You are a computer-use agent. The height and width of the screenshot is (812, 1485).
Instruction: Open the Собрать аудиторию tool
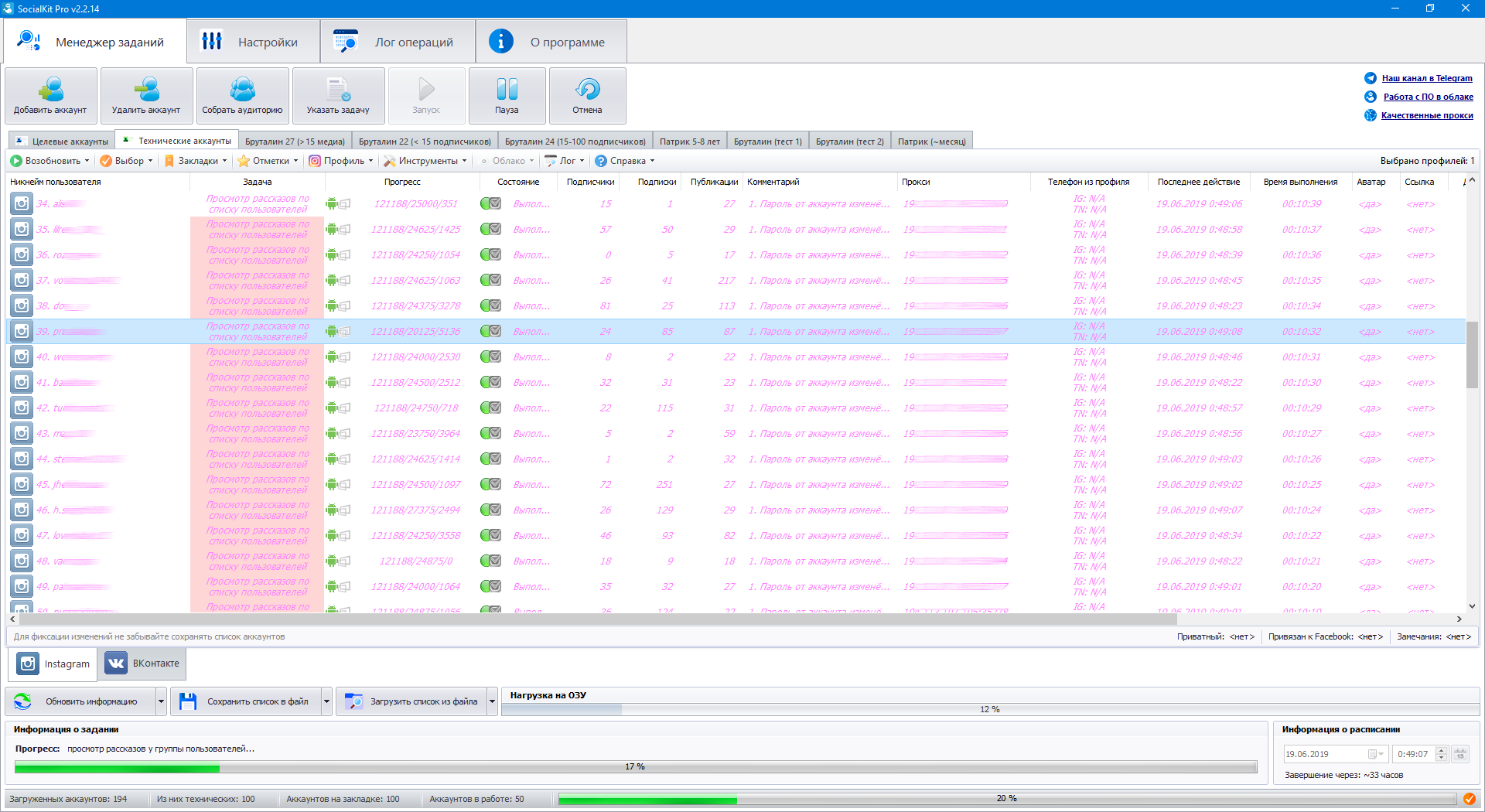[243, 96]
